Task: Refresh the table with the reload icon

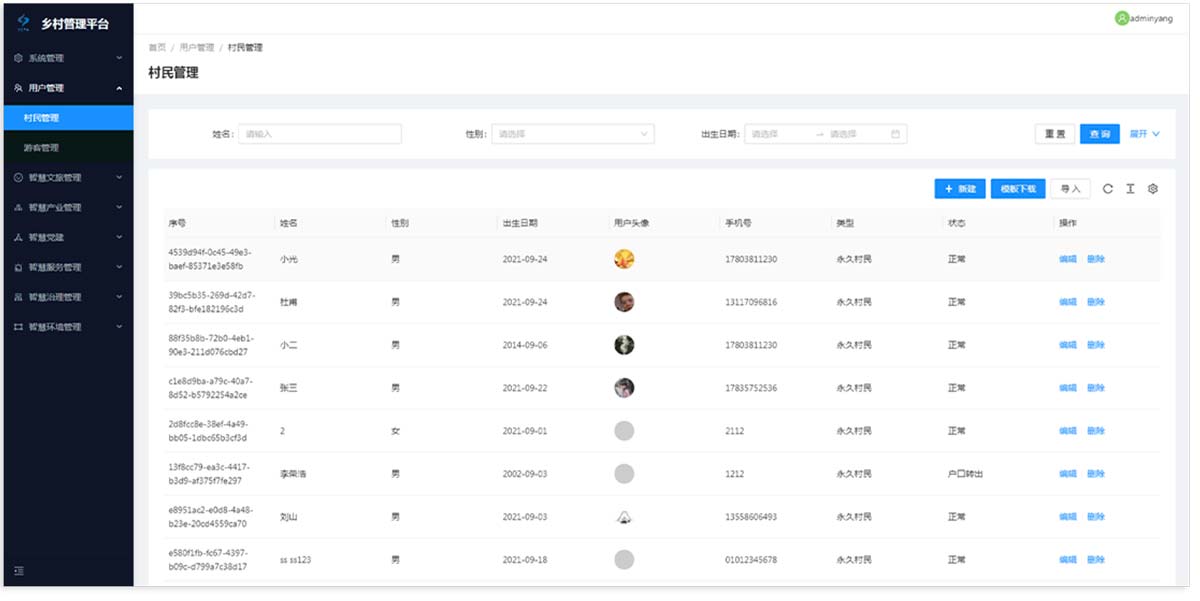Action: [1108, 189]
